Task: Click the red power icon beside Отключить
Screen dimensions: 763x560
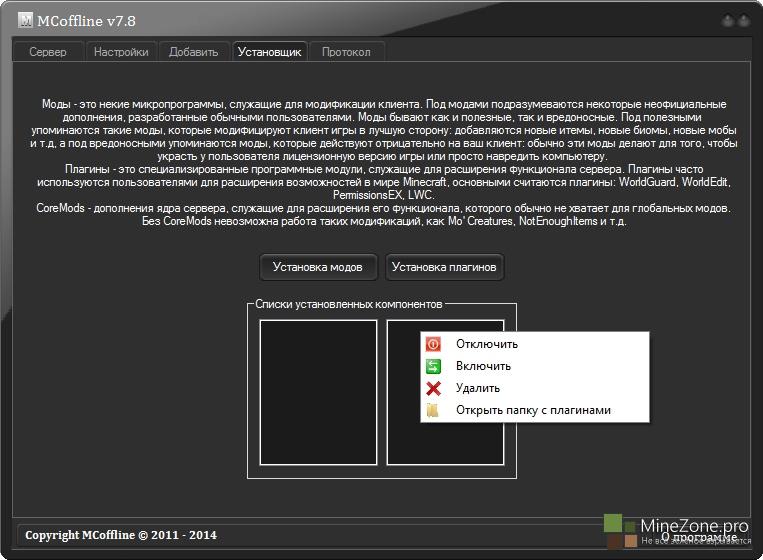Action: click(433, 344)
